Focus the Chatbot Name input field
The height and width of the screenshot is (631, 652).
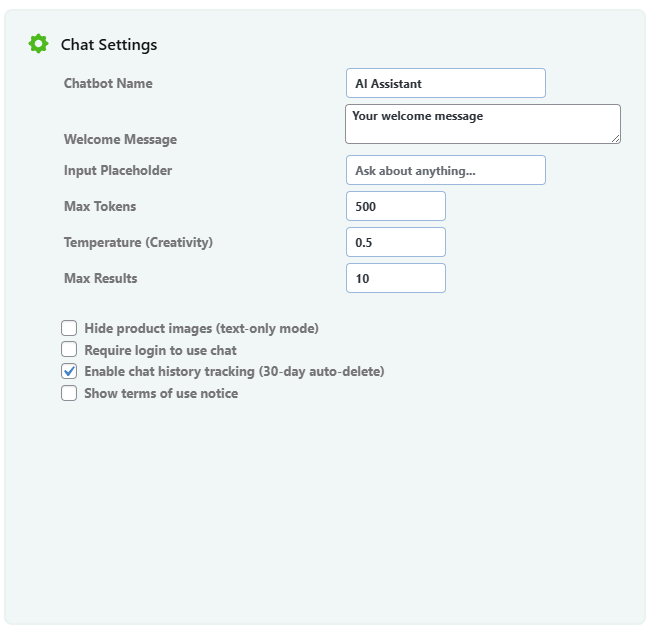pos(445,84)
